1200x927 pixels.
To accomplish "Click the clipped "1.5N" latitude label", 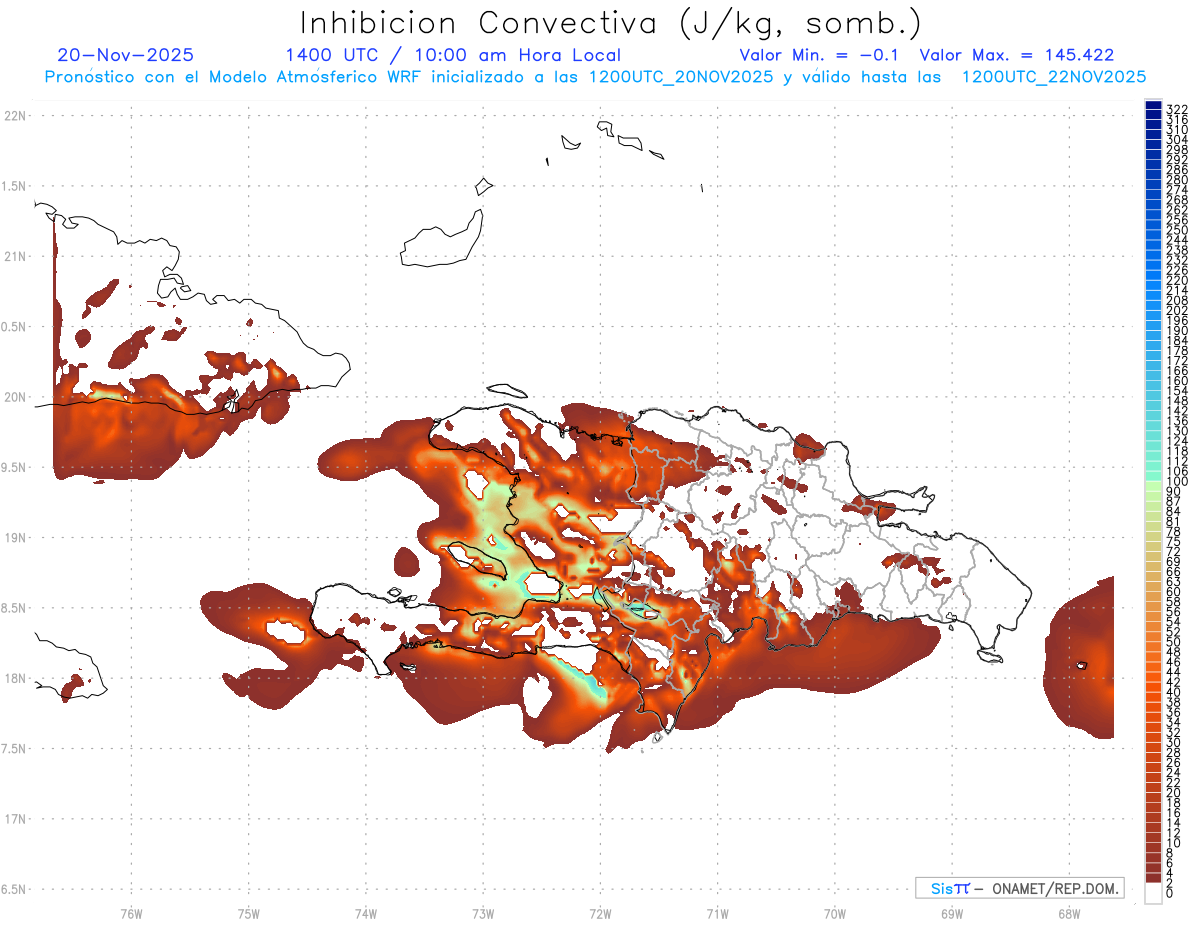I will pyautogui.click(x=14, y=186).
